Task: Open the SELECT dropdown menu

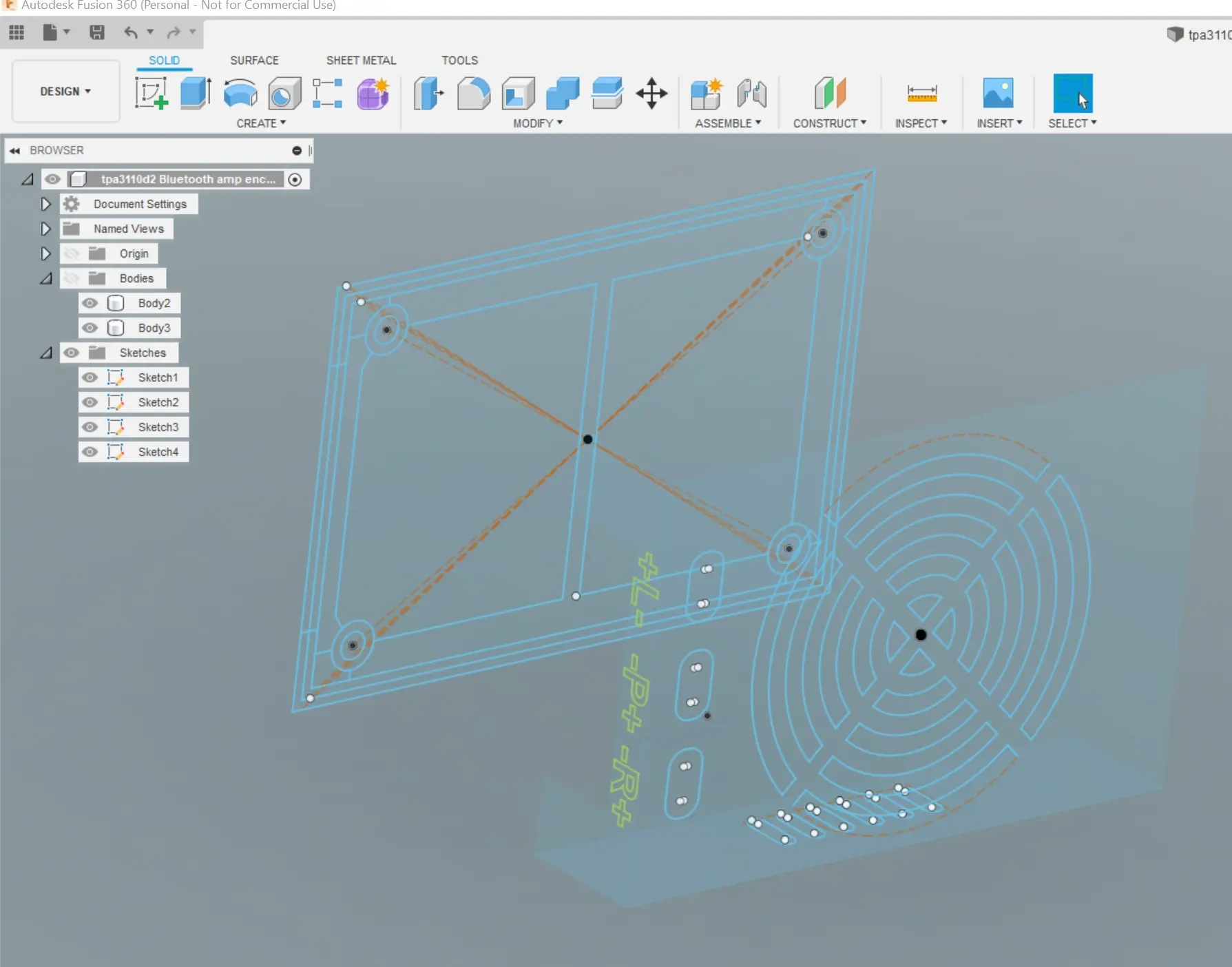Action: click(1072, 123)
